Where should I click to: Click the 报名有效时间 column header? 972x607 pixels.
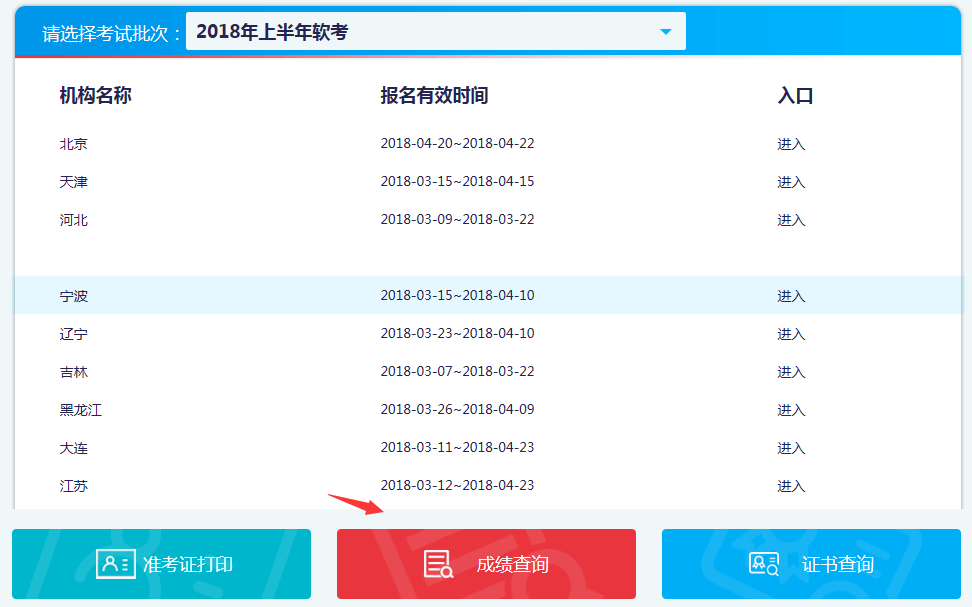[x=435, y=95]
